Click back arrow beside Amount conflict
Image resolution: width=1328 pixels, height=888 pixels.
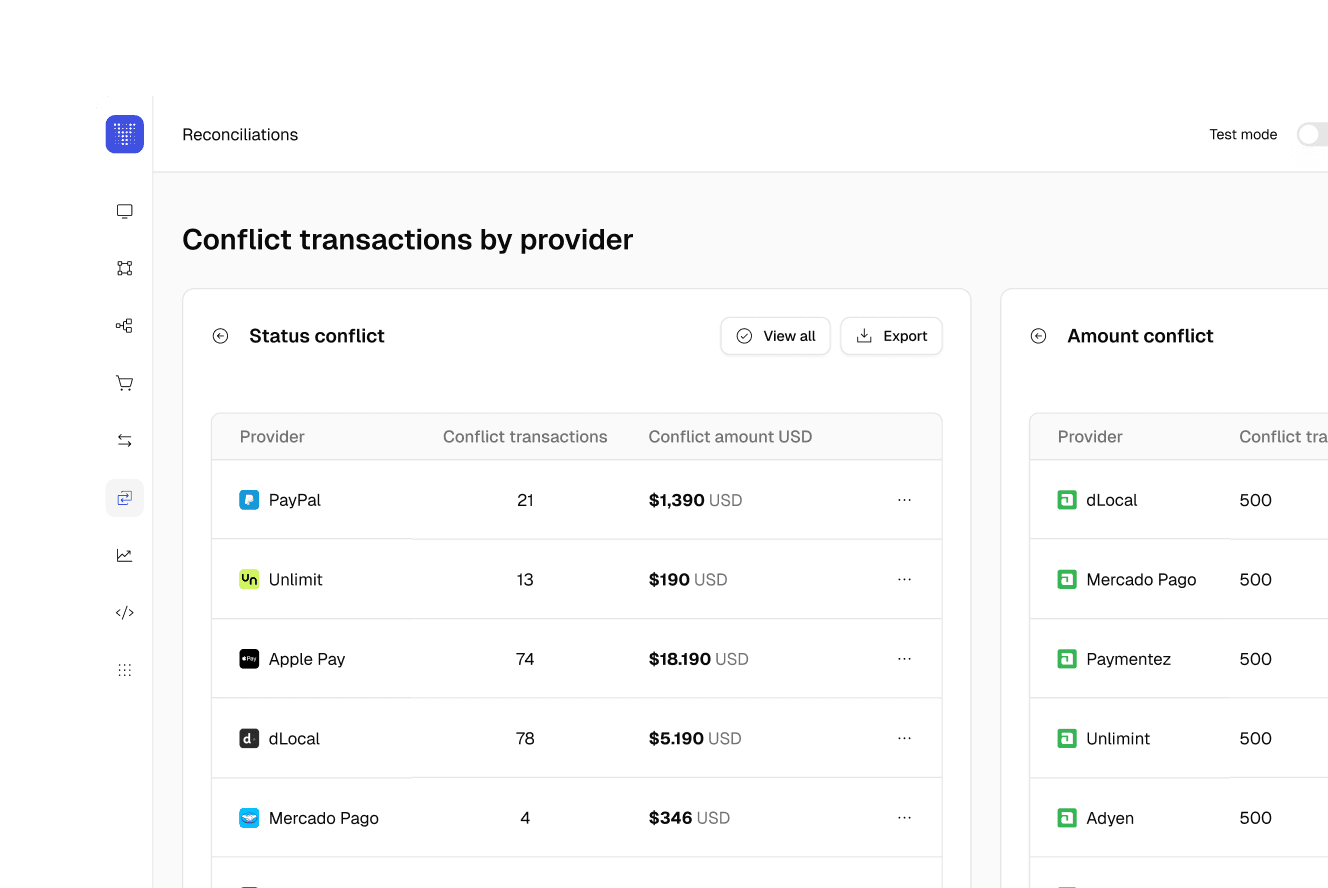(x=1039, y=336)
